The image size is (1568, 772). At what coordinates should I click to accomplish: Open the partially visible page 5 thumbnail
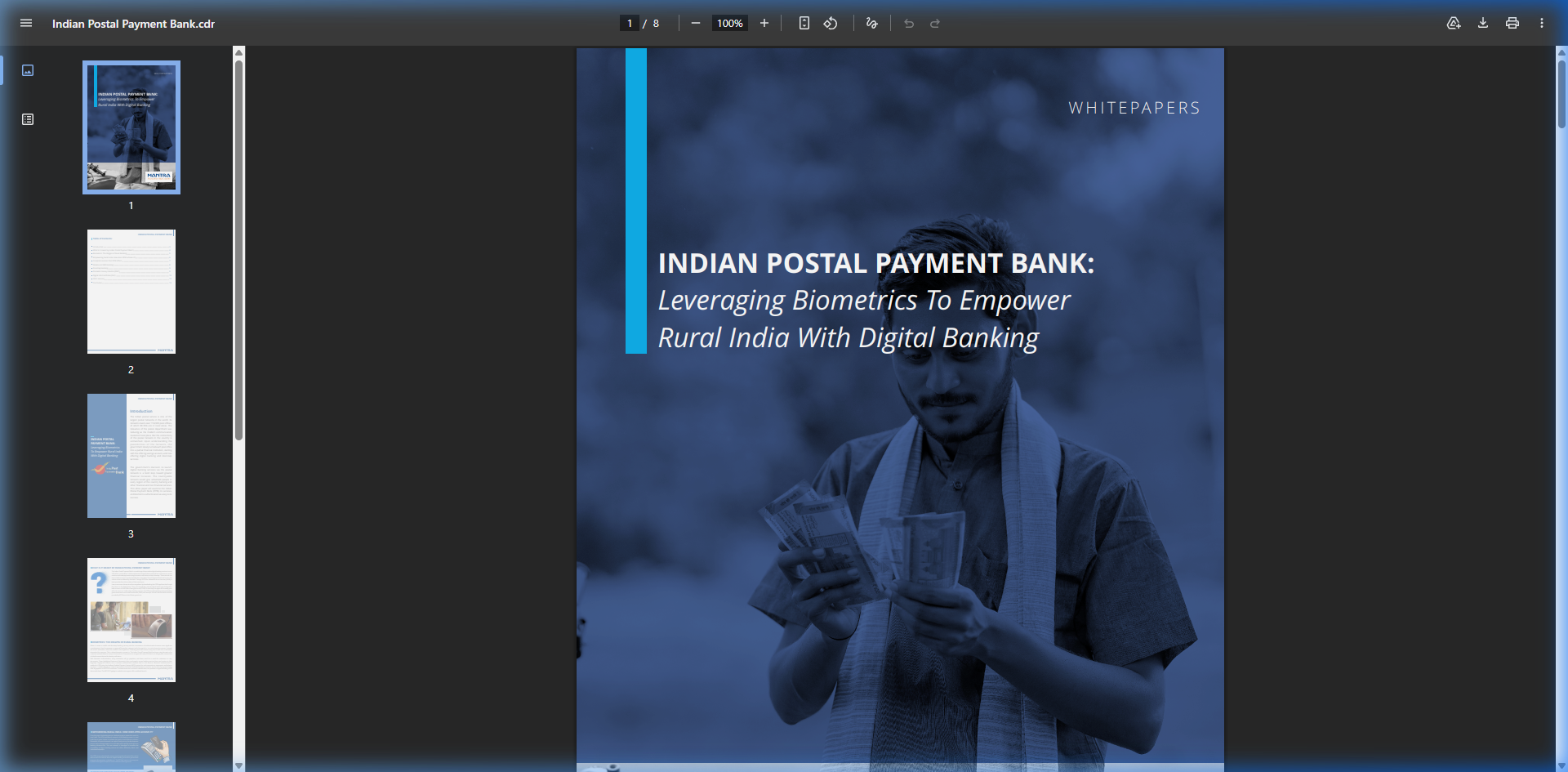pyautogui.click(x=131, y=747)
